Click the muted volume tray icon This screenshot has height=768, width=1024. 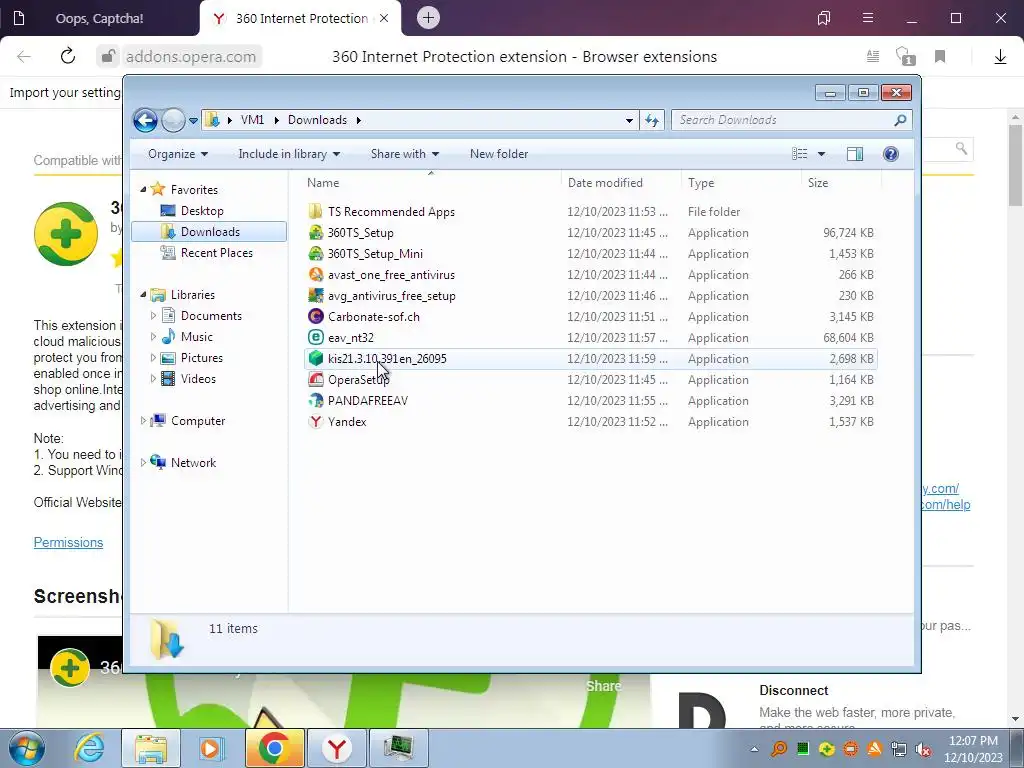pyautogui.click(x=923, y=749)
